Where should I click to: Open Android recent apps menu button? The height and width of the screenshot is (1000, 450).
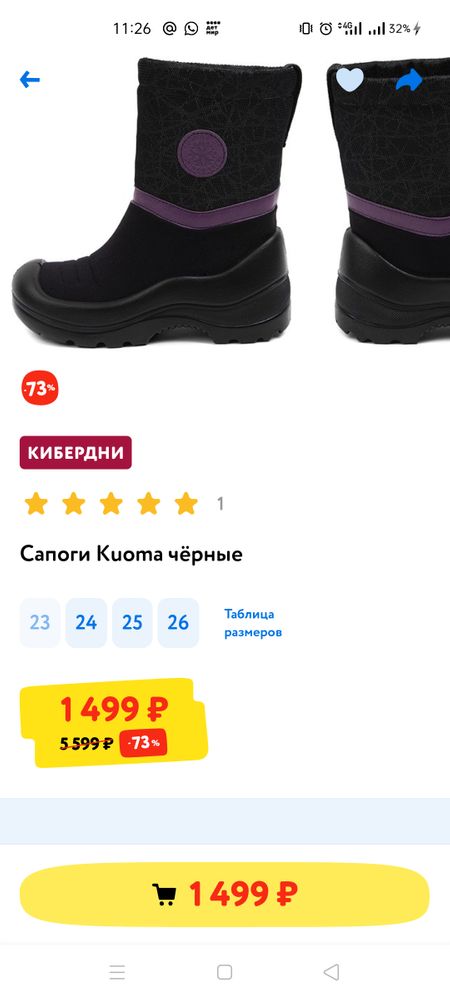tap(117, 972)
